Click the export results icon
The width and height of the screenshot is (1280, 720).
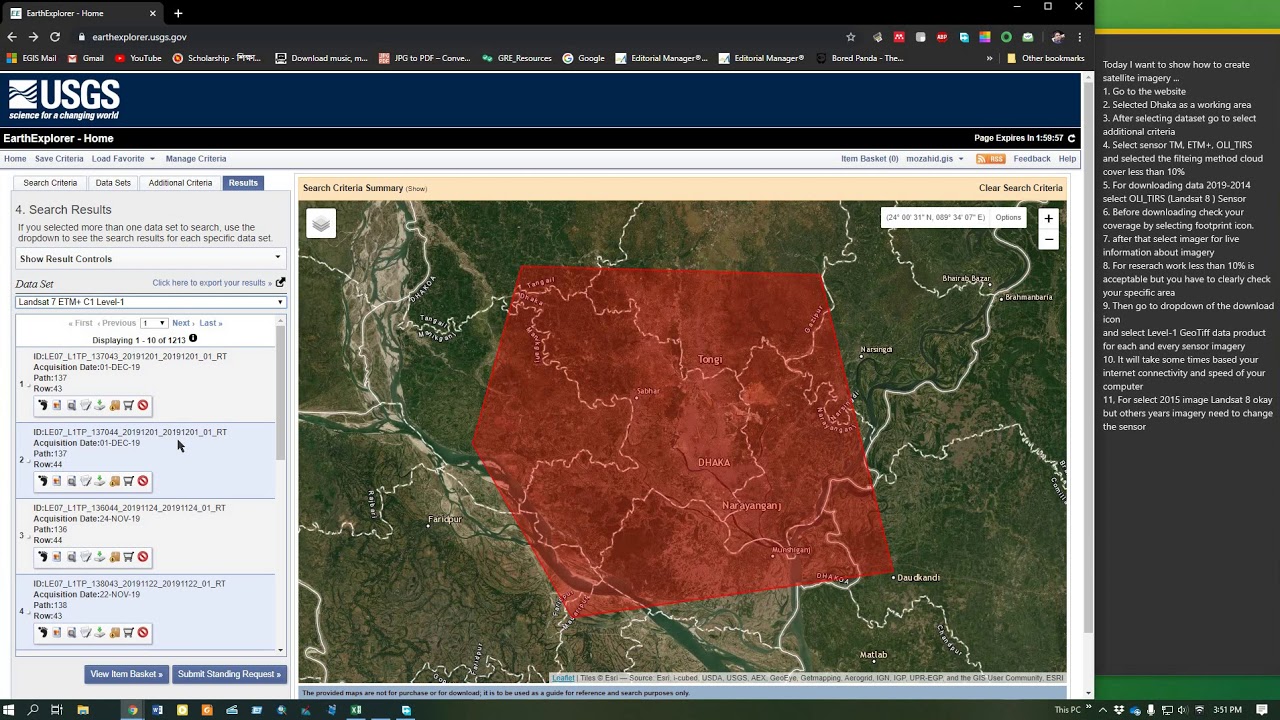[x=280, y=283]
